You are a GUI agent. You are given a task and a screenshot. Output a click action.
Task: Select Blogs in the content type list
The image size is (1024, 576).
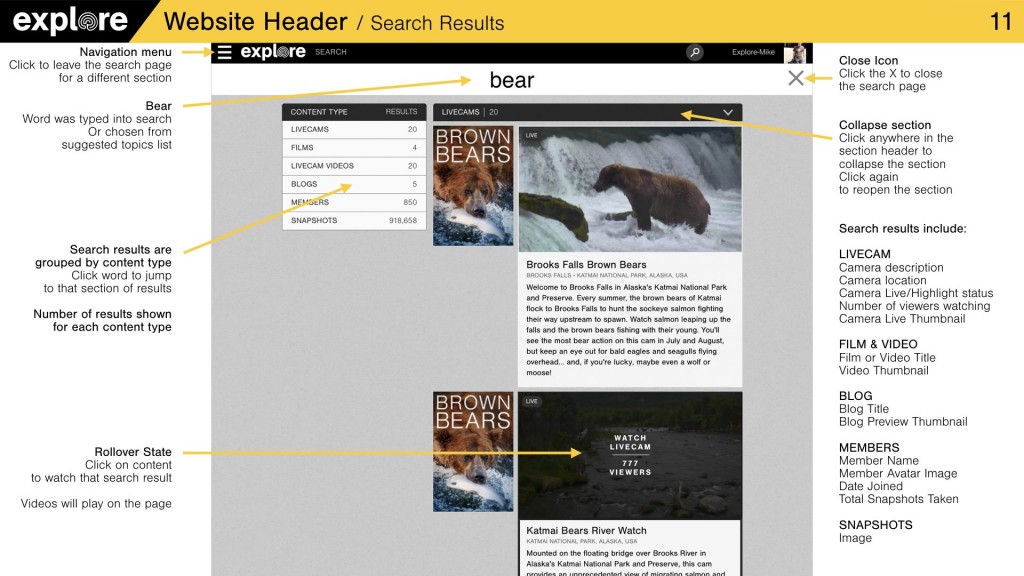coord(304,184)
